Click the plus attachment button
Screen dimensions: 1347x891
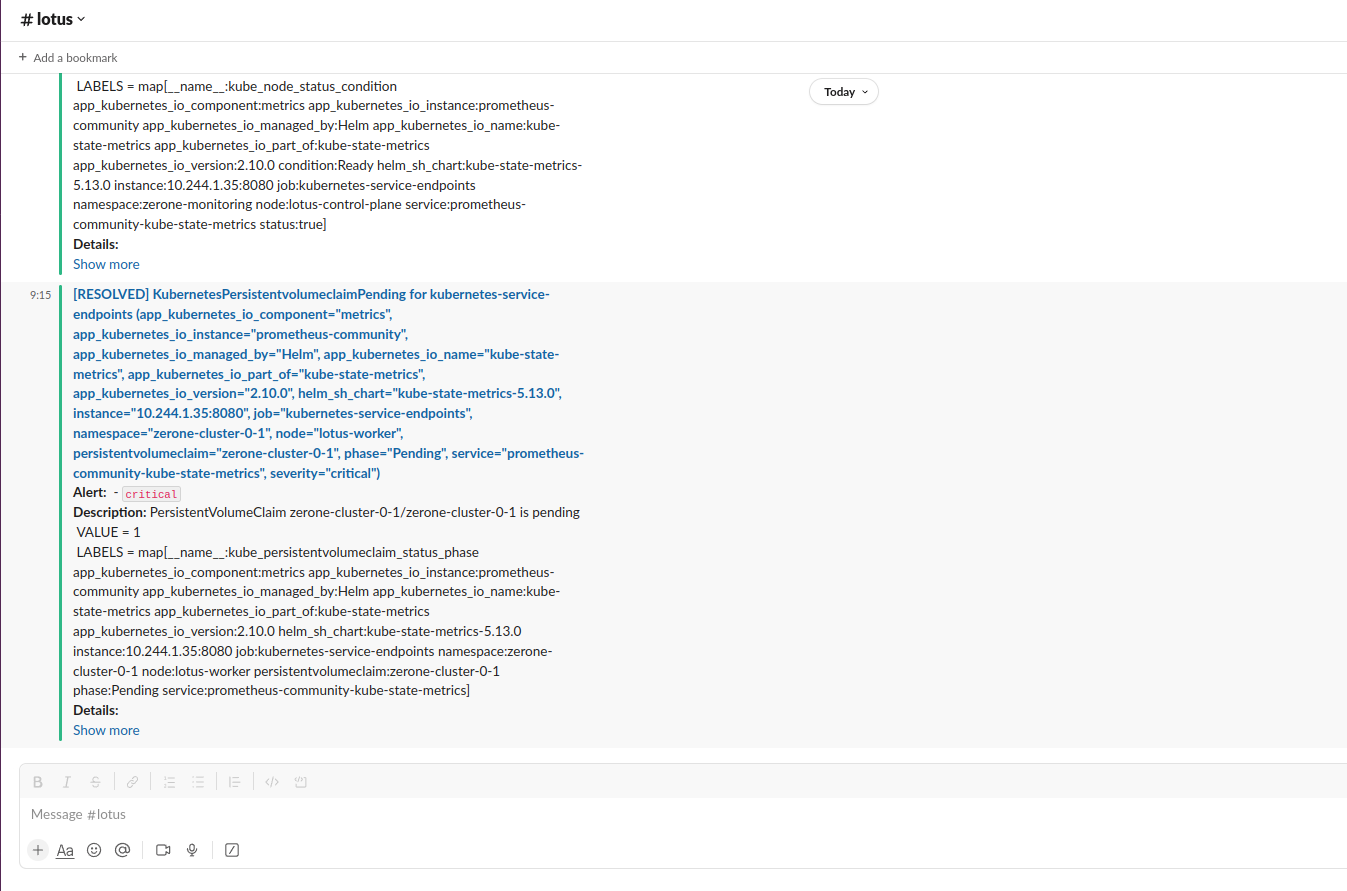(x=38, y=850)
